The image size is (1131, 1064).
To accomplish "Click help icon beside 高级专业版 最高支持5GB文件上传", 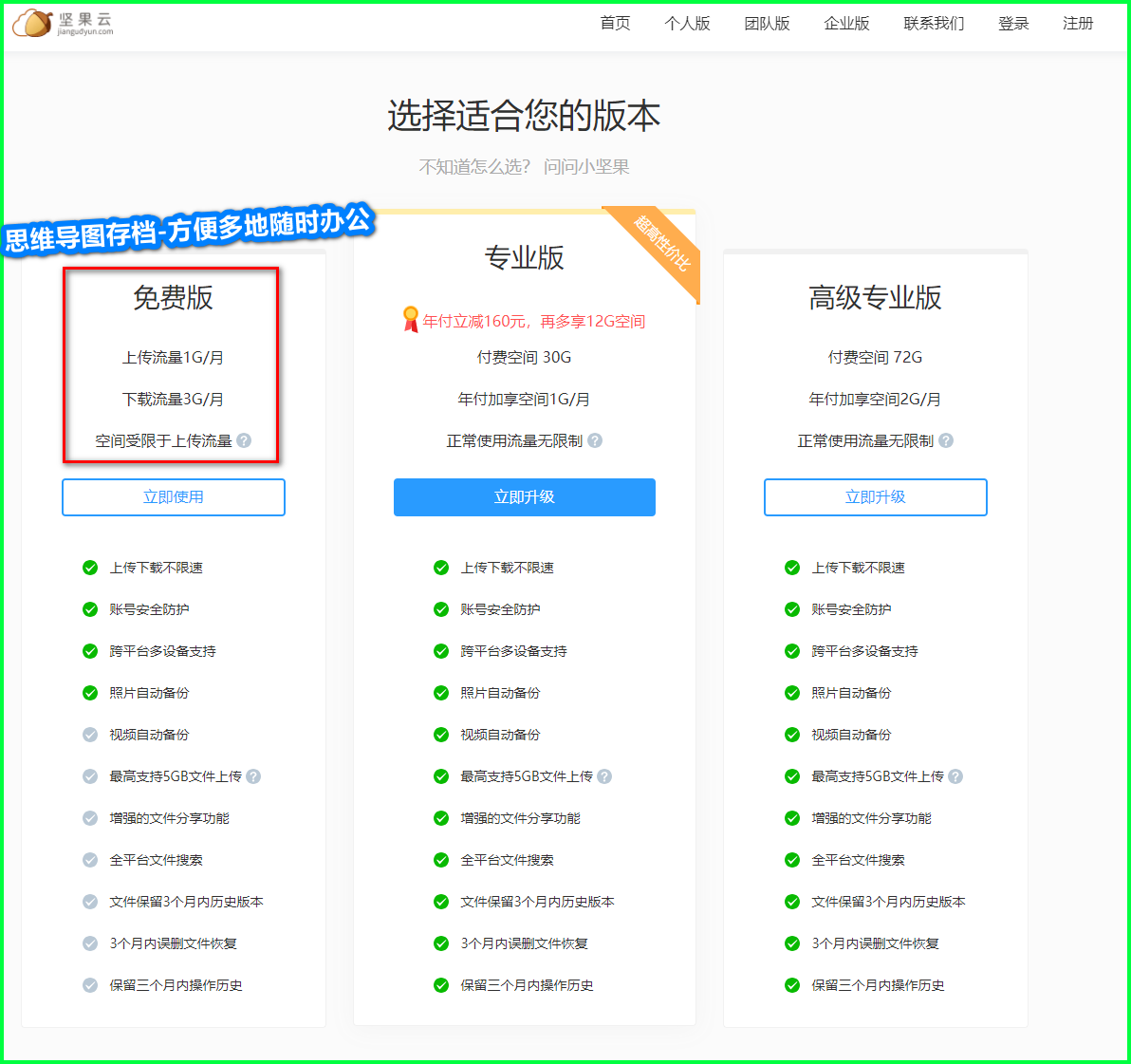I will click(x=955, y=777).
